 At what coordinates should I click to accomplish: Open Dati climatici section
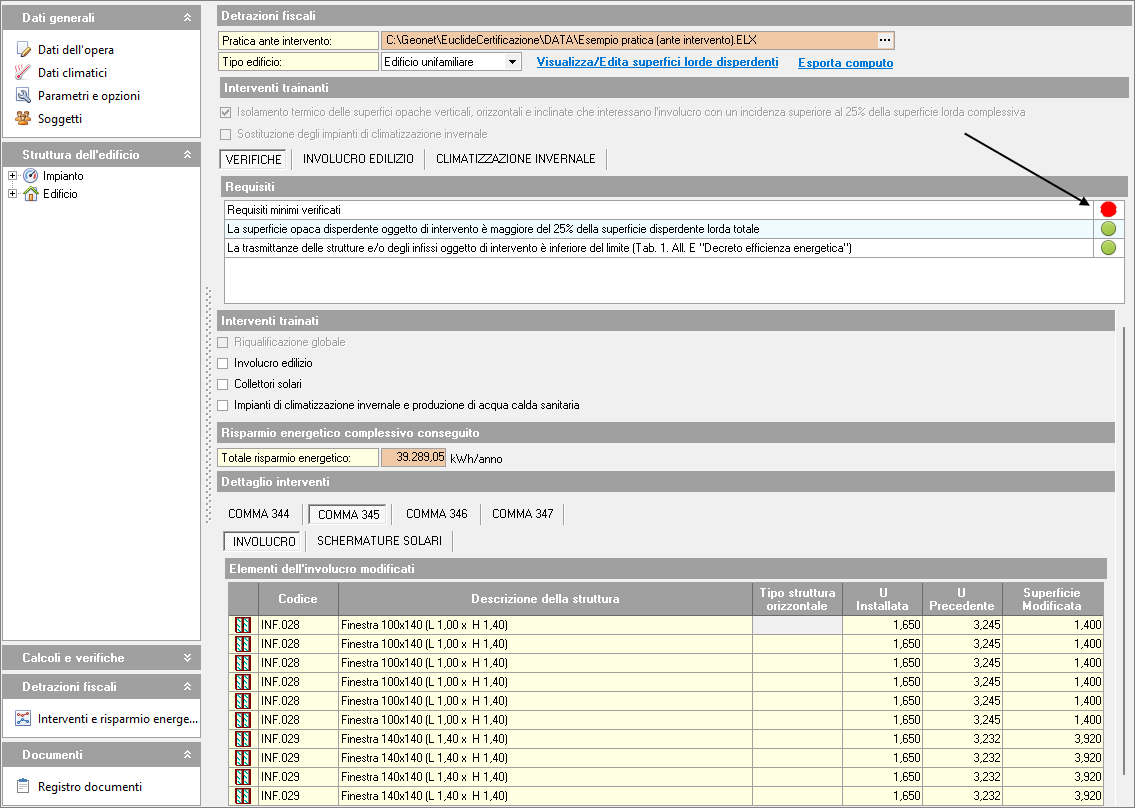[72, 73]
